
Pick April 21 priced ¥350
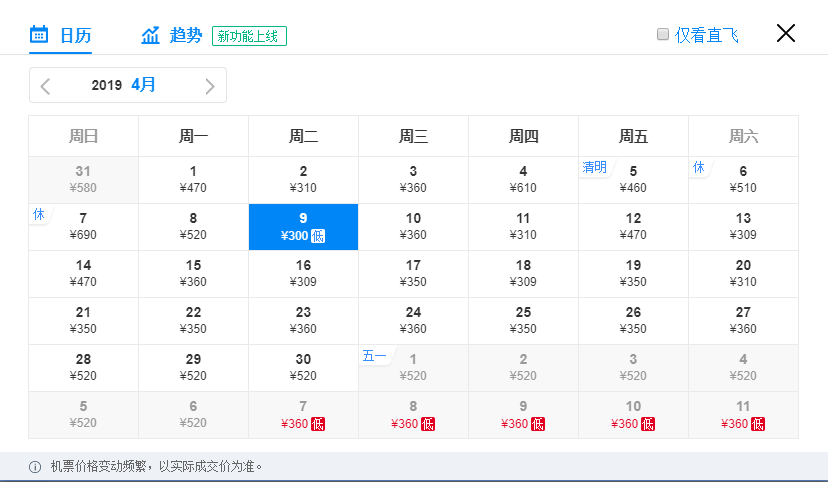pyautogui.click(x=83, y=321)
